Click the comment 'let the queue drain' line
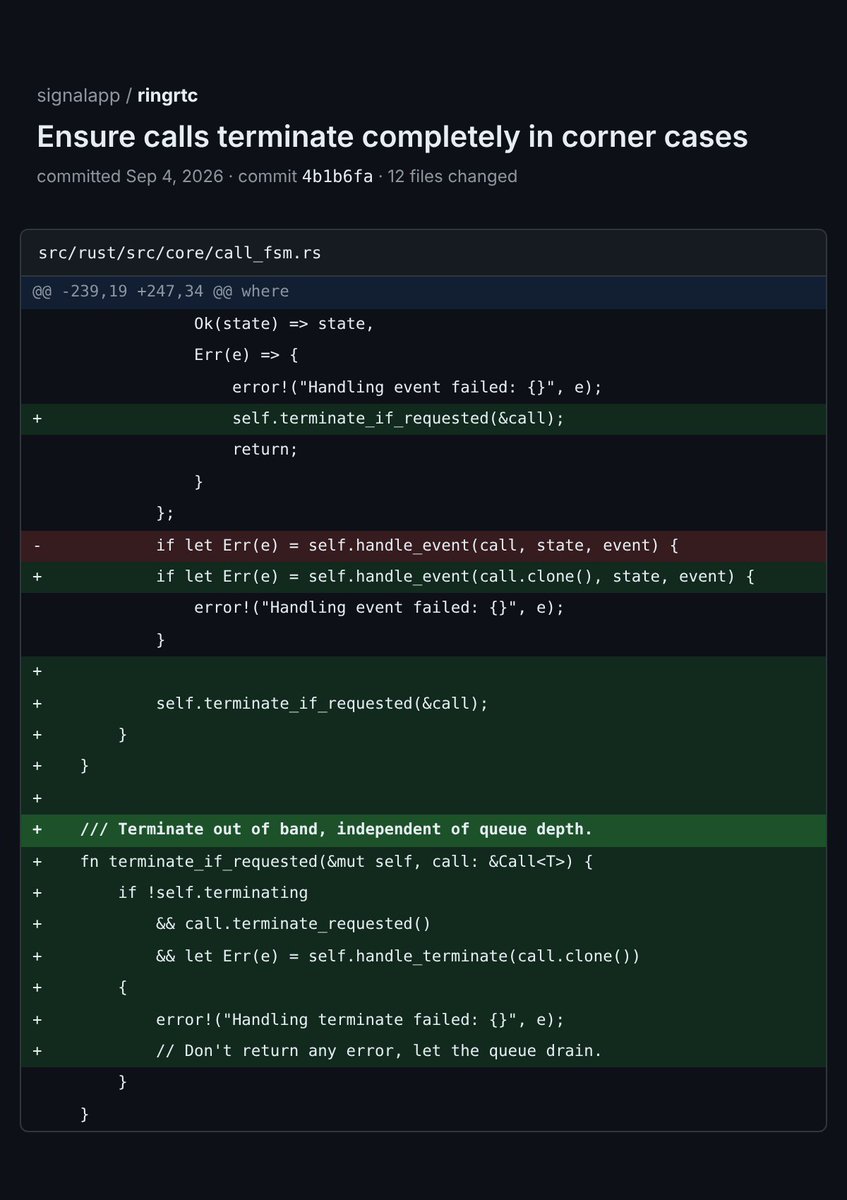Image resolution: width=847 pixels, height=1200 pixels. pos(424,1051)
